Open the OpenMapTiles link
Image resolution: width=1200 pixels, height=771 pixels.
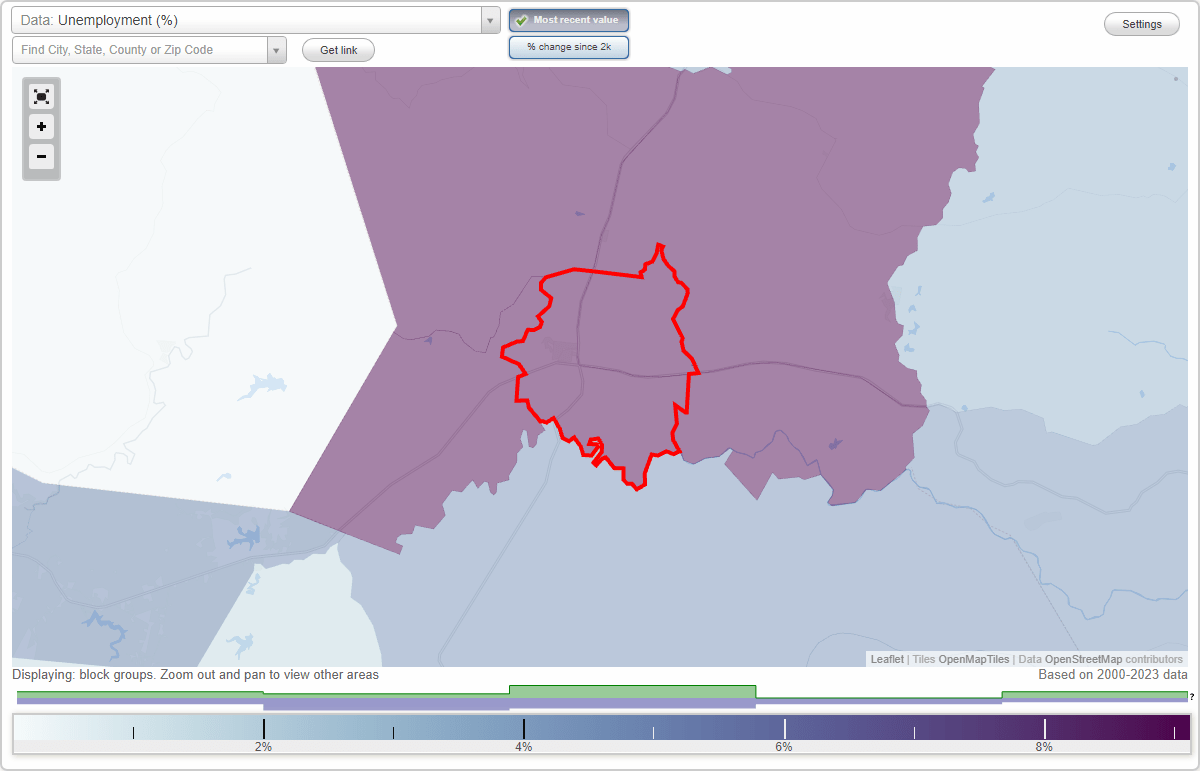pyautogui.click(x=974, y=659)
